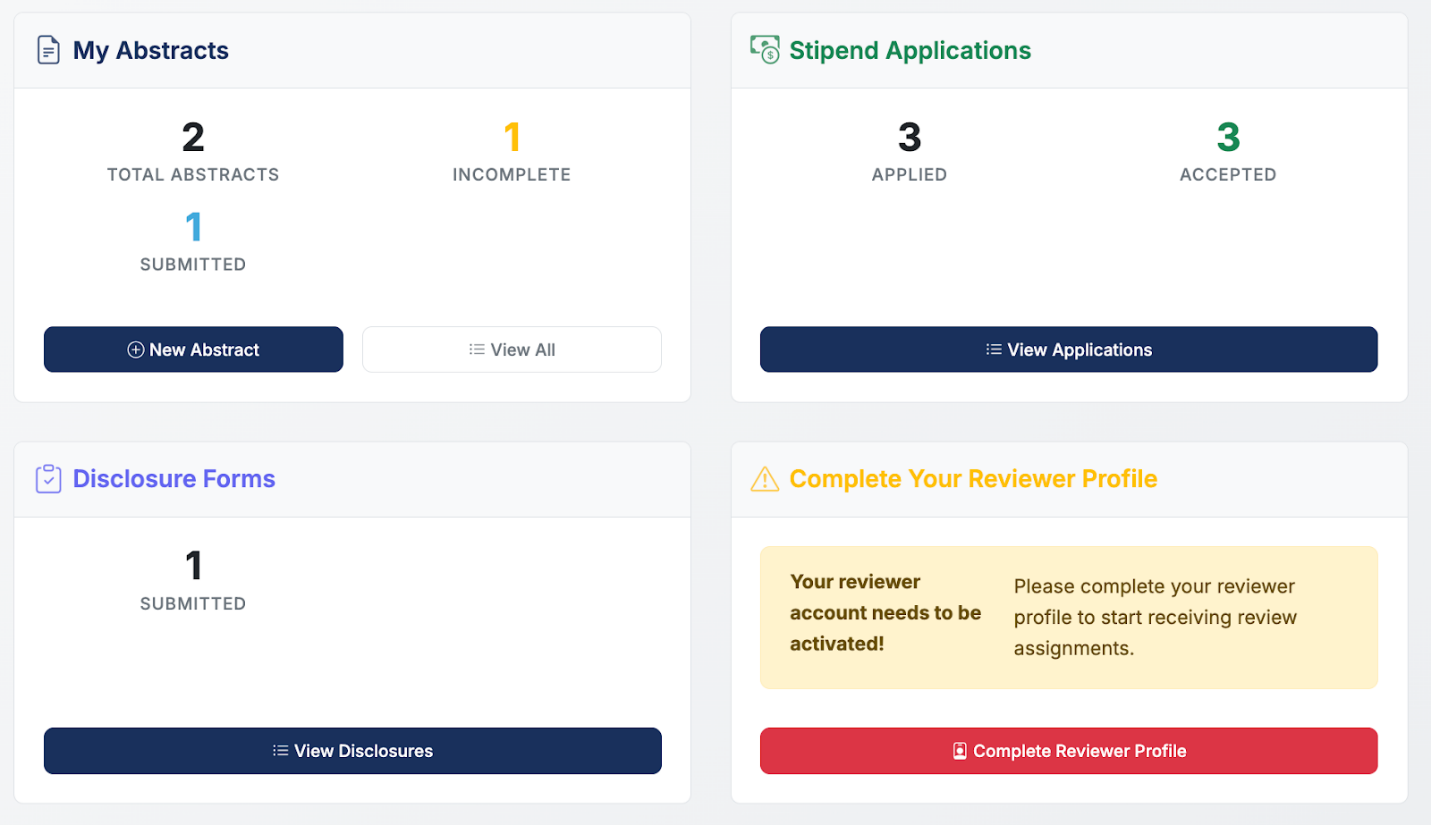Open the View Disclosures button
This screenshot has height=825, width=1431.
point(352,751)
